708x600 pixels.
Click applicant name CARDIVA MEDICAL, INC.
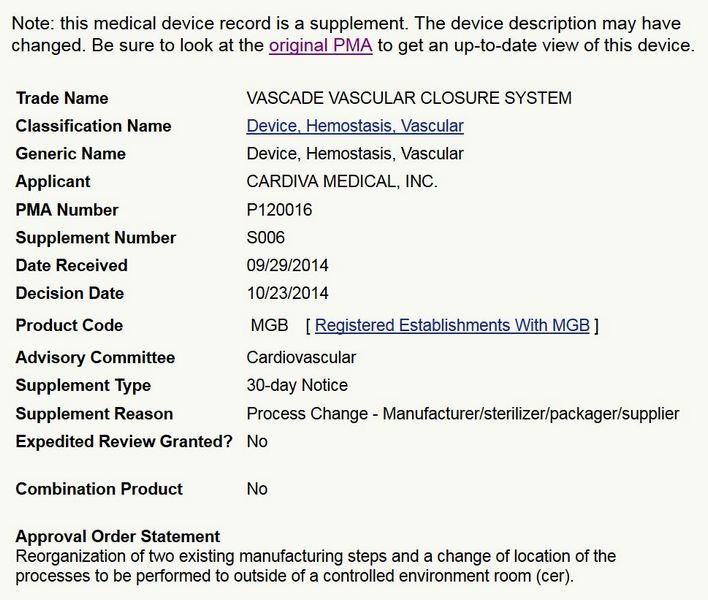coord(342,182)
